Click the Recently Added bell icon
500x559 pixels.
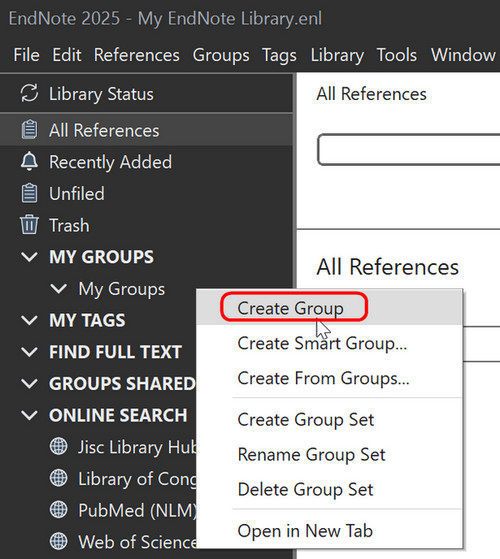[29, 161]
